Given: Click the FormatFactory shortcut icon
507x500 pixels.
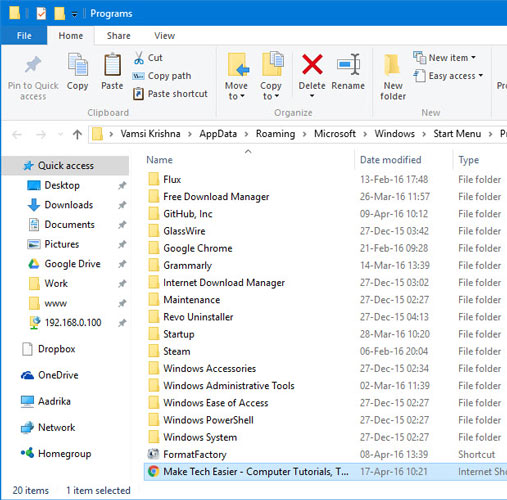Looking at the screenshot, I should (153, 454).
